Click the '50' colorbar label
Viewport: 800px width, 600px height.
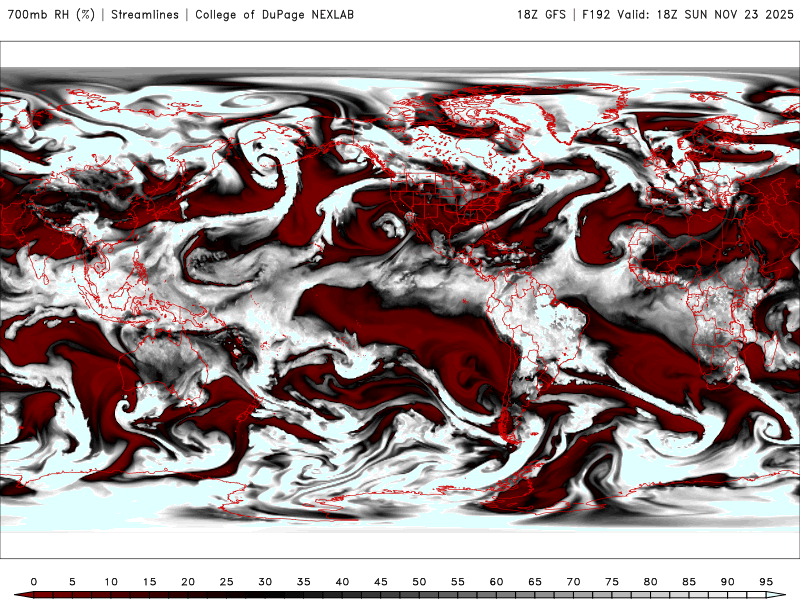pyautogui.click(x=419, y=582)
